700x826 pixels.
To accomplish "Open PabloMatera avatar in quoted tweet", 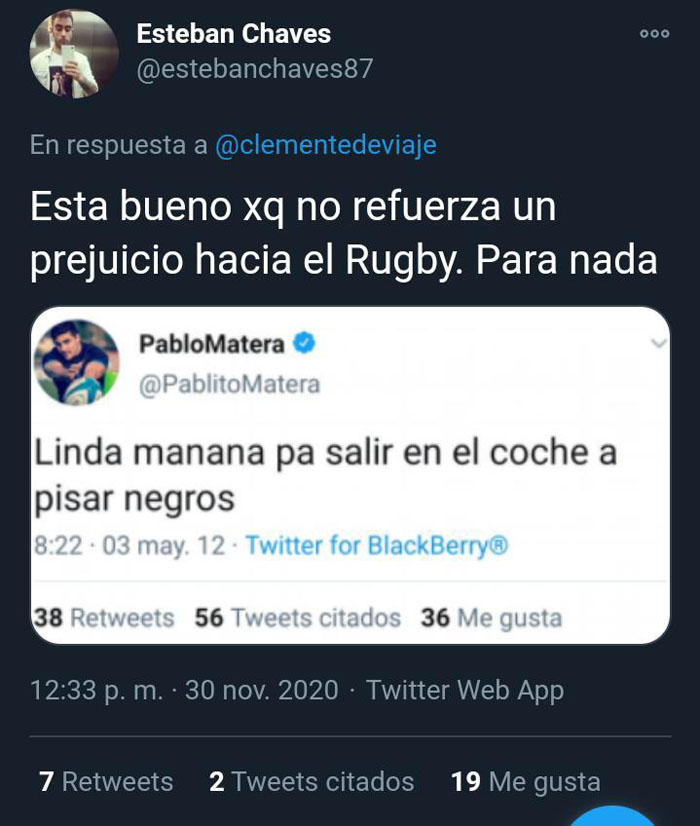I will tap(77, 362).
